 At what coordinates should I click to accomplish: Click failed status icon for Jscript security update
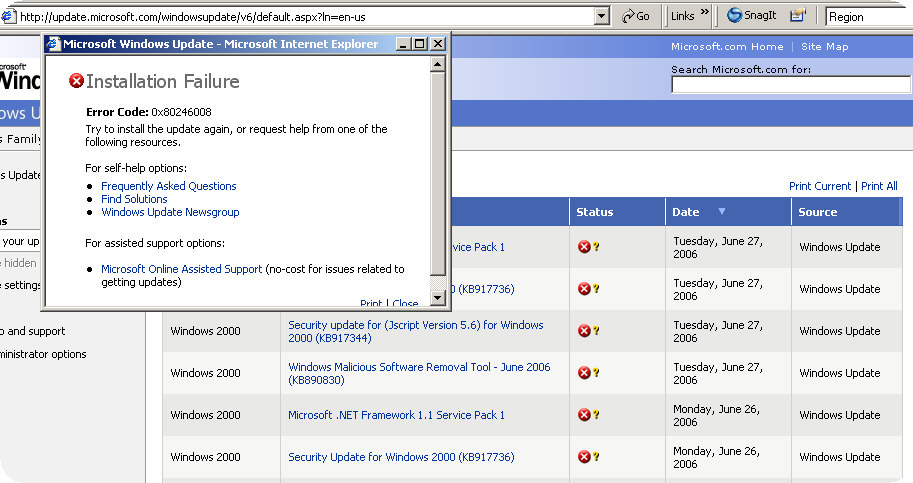[584, 331]
